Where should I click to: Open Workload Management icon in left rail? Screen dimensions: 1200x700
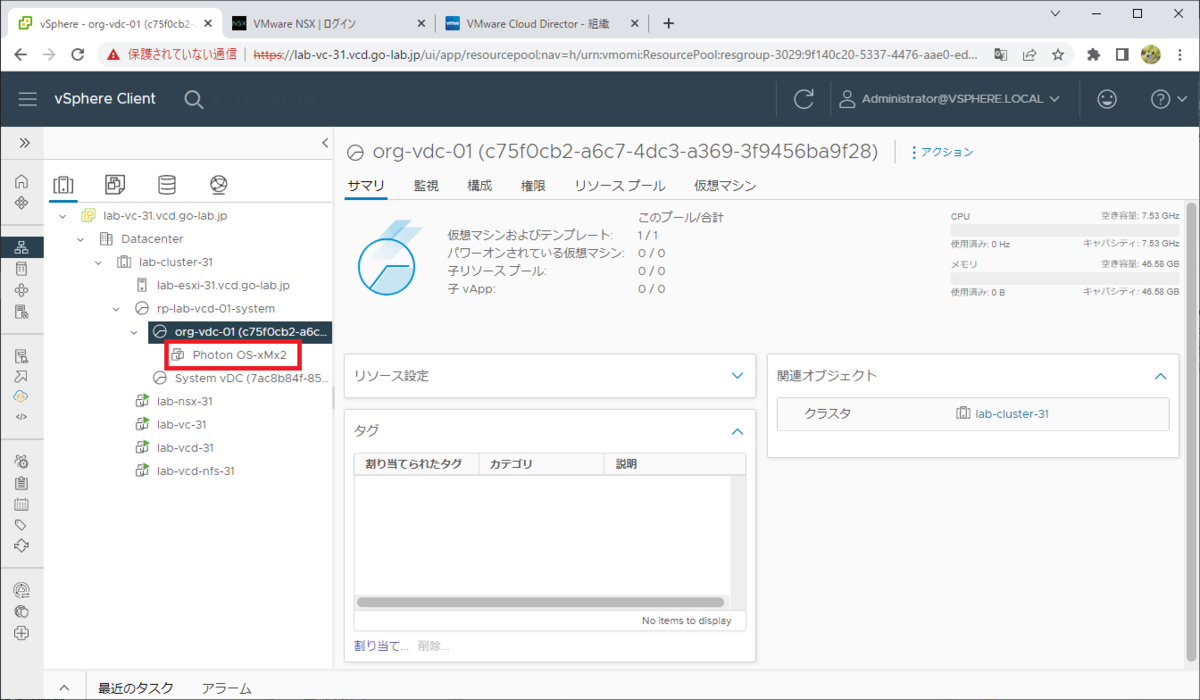tap(22, 290)
